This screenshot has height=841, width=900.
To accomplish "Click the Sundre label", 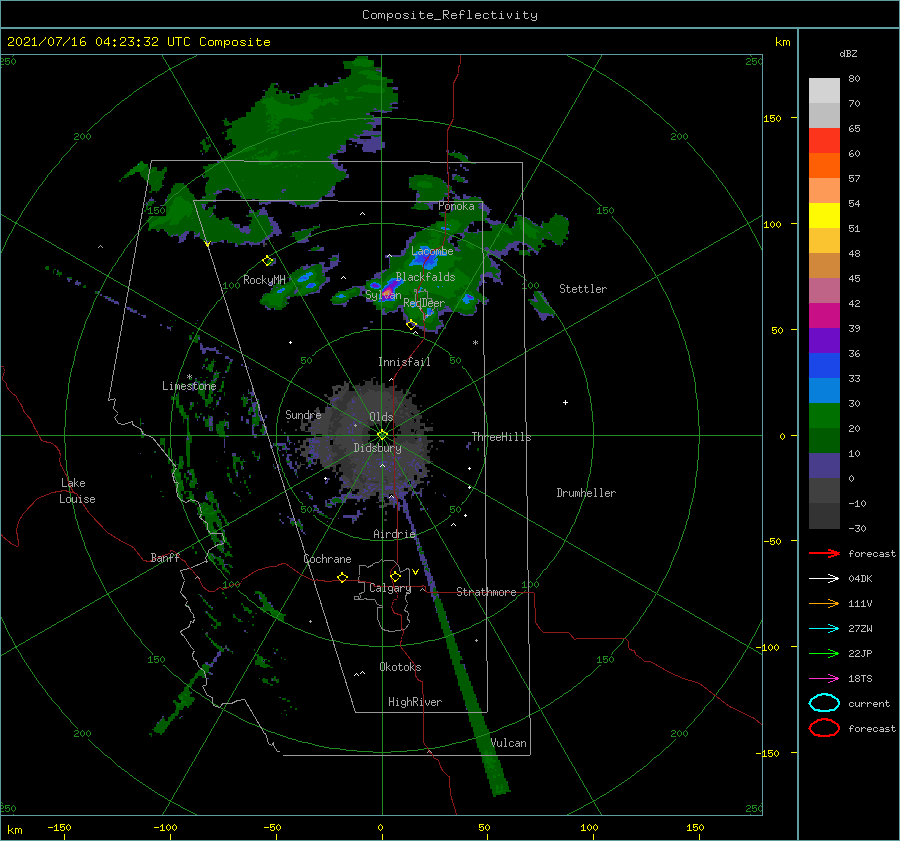I will coord(303,414).
